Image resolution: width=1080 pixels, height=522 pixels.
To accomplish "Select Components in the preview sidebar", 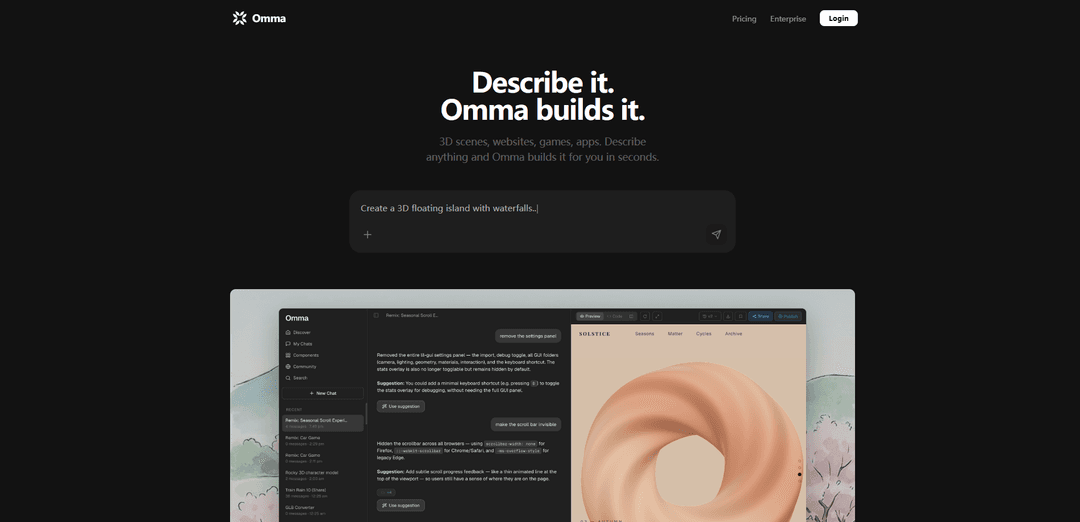I will (x=305, y=355).
